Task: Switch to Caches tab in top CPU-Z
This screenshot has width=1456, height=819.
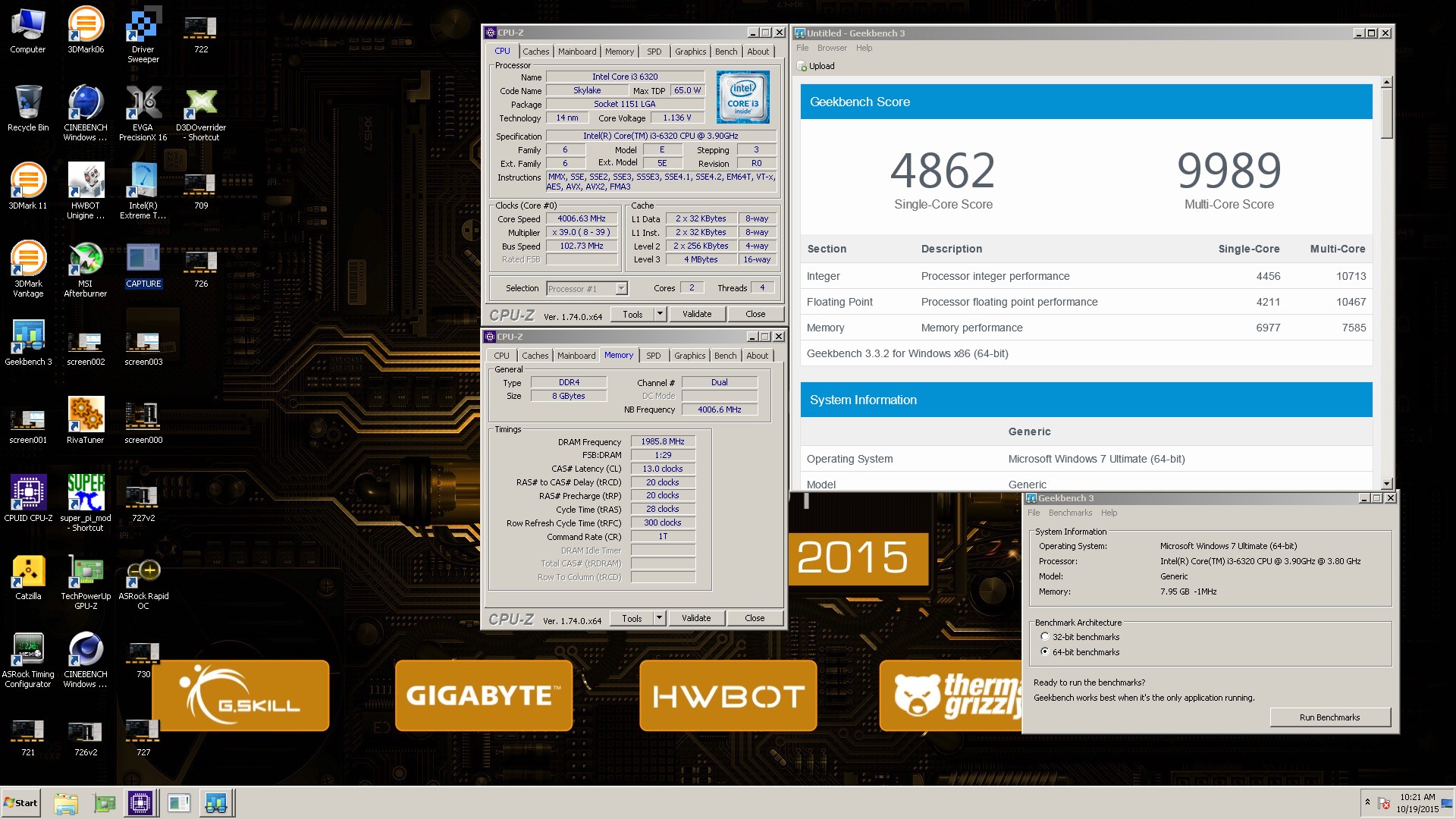Action: [x=535, y=52]
